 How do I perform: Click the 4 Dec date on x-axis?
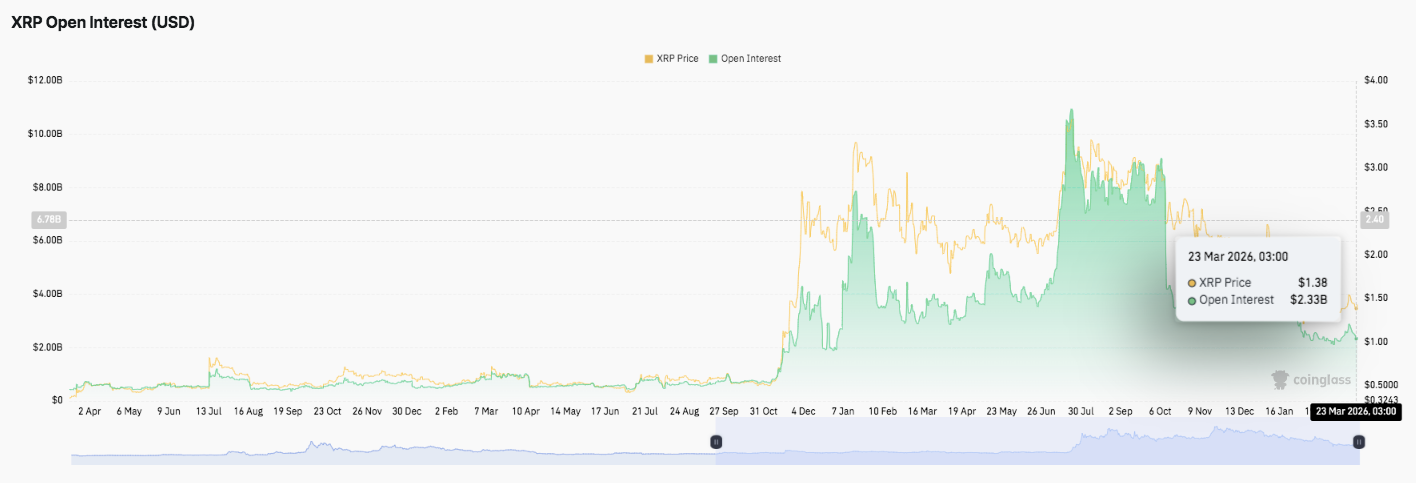(803, 411)
